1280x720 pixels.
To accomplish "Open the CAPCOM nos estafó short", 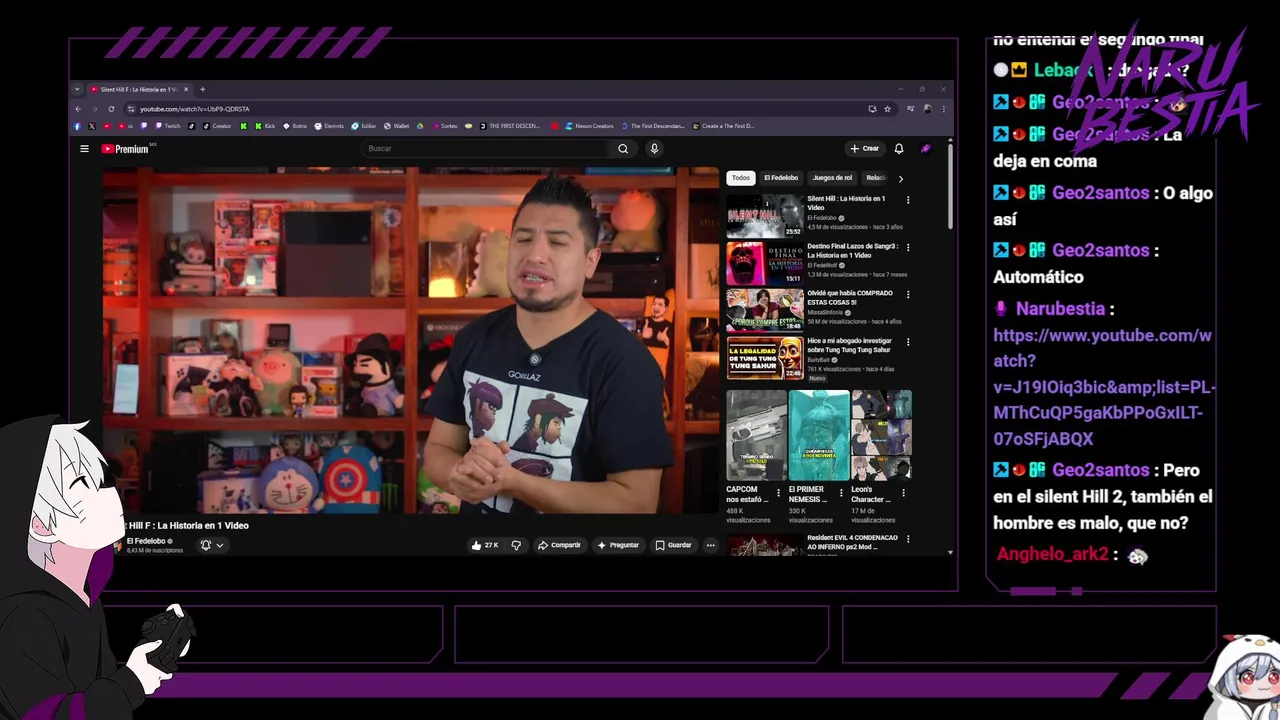I will pyautogui.click(x=756, y=435).
